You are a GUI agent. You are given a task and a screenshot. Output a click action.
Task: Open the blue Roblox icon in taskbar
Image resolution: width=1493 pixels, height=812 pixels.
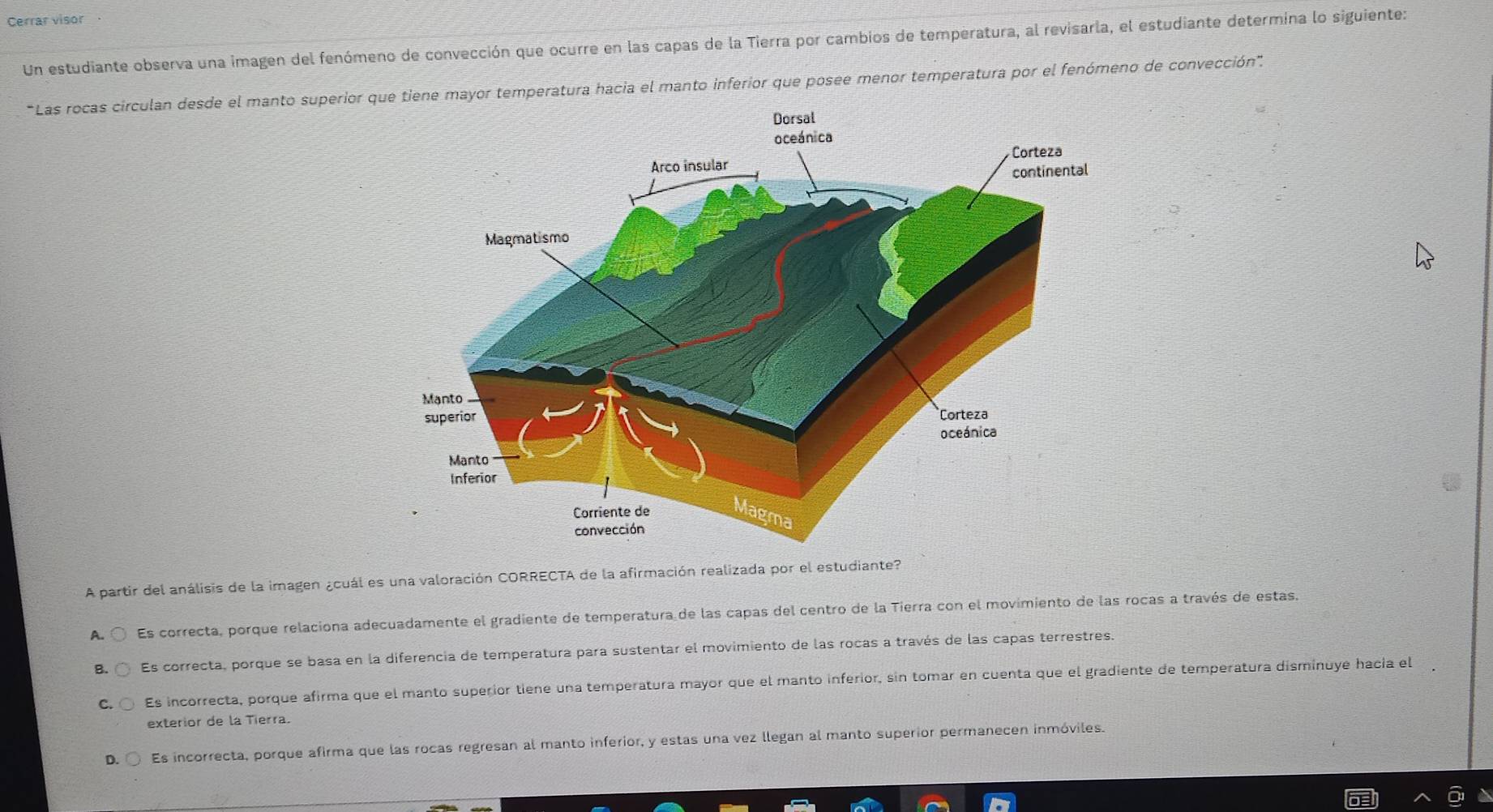click(x=999, y=803)
